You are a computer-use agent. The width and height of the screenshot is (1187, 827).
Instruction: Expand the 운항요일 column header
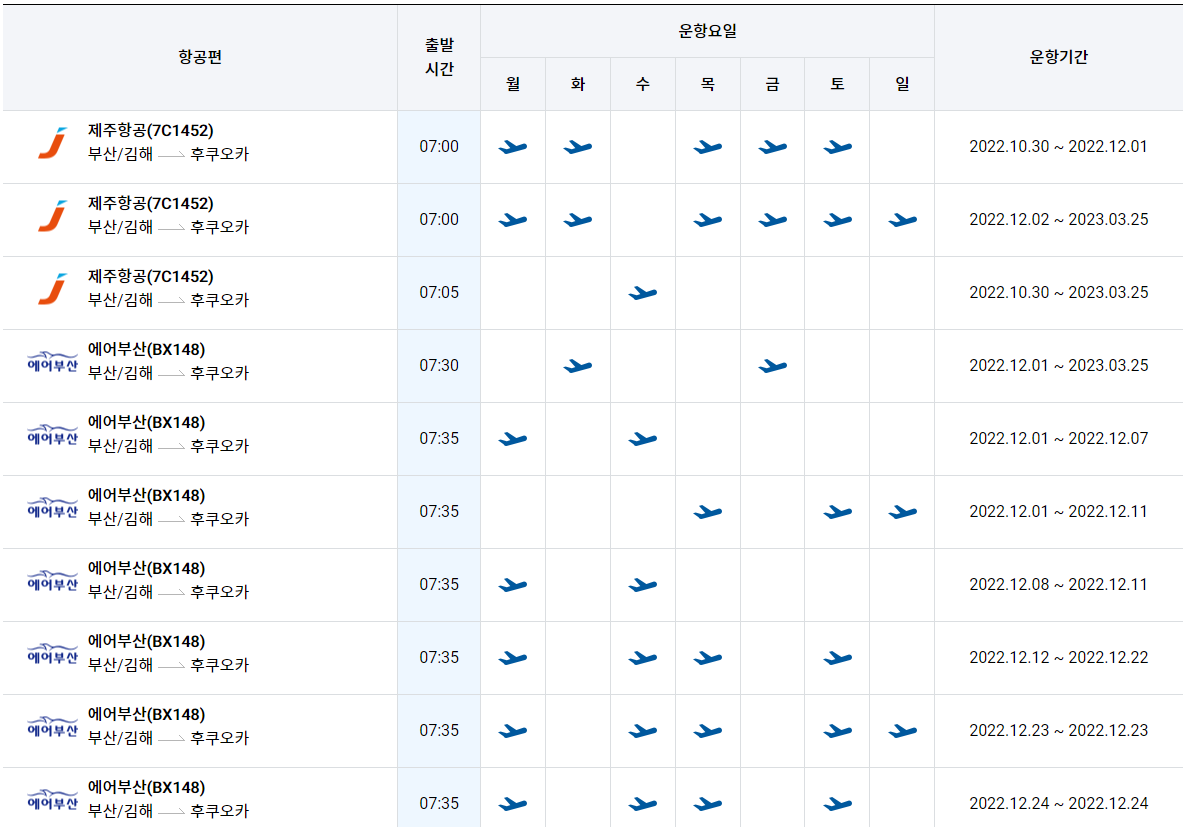708,32
